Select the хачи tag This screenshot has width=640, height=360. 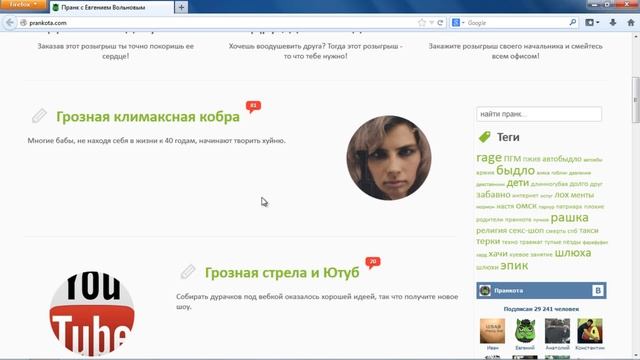498,254
